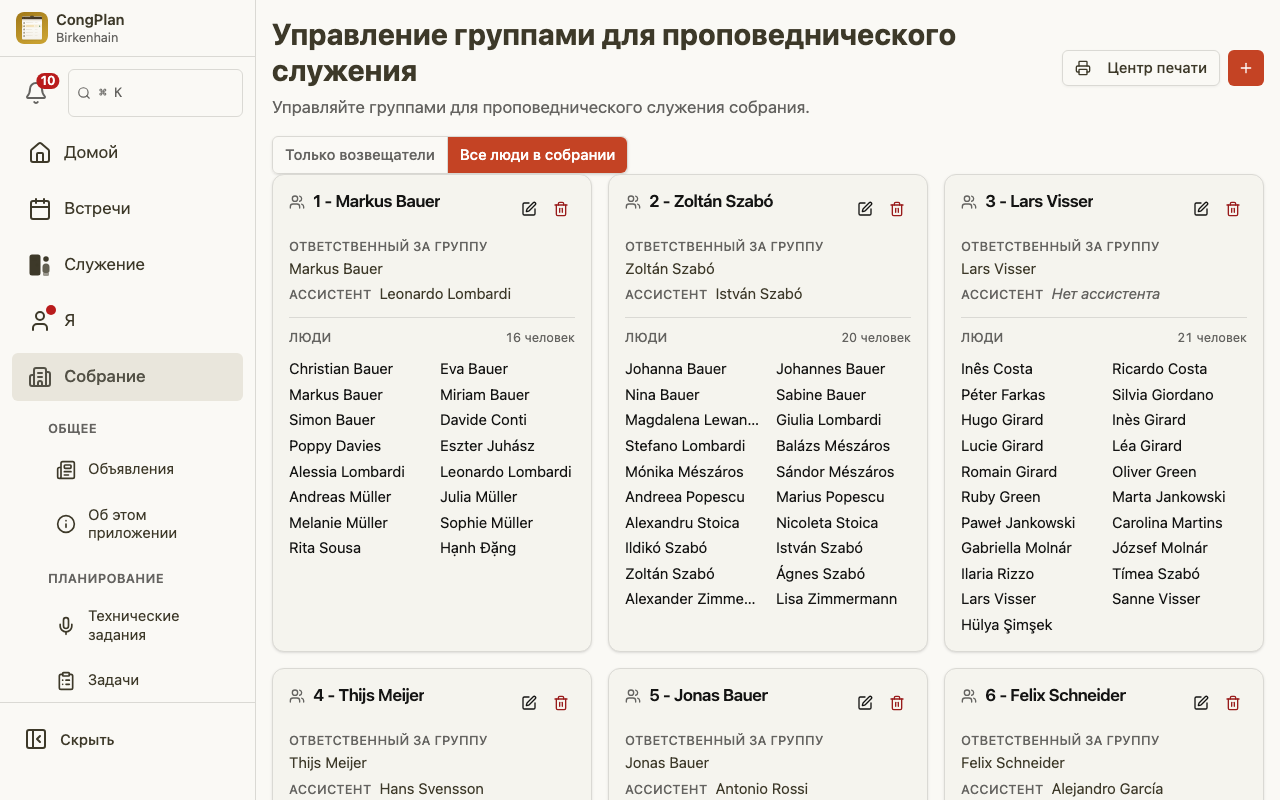Click the CongPlan app logo
Viewport: 1280px width, 800px height.
[x=32, y=28]
